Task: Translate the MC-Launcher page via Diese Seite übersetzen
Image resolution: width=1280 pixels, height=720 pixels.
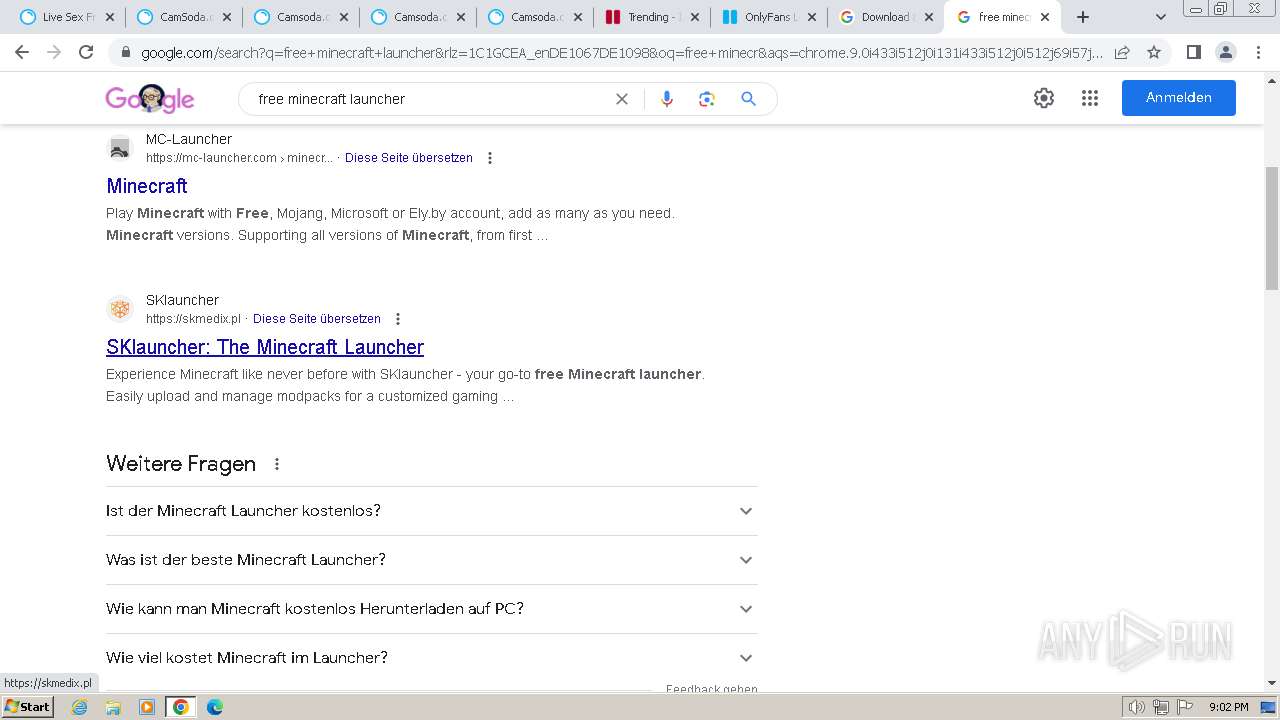Action: click(409, 158)
